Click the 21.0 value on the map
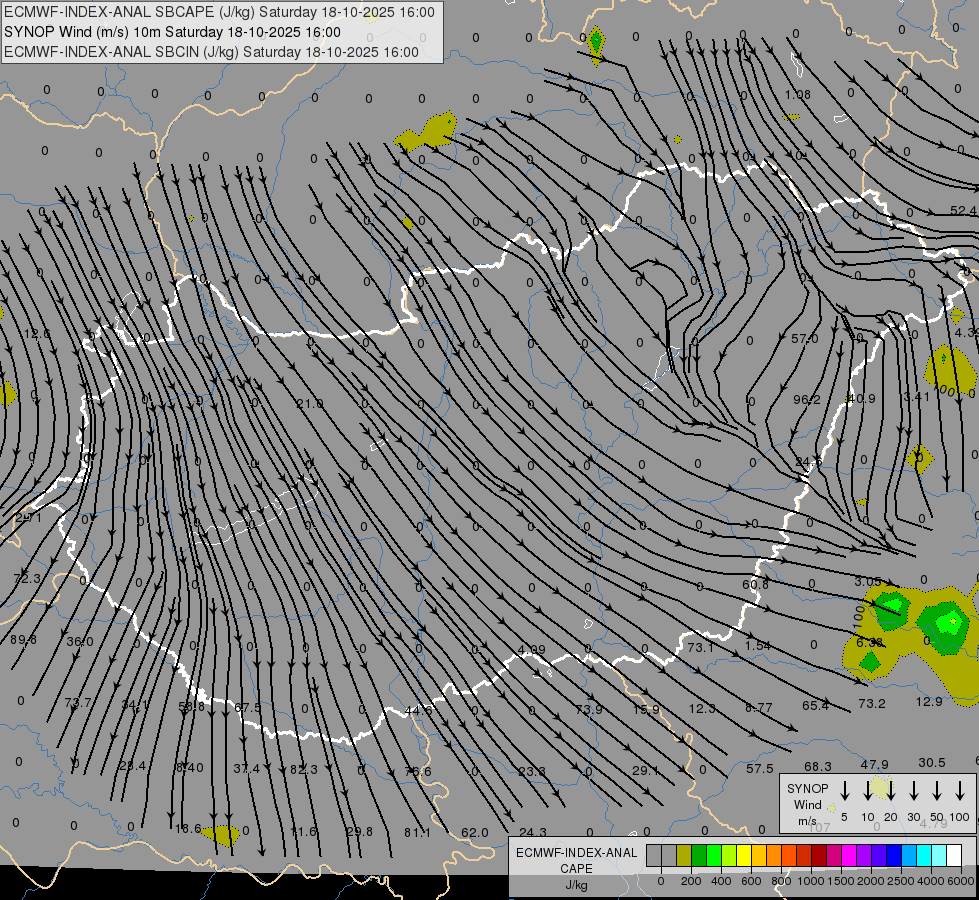This screenshot has height=900, width=979. pyautogui.click(x=310, y=403)
